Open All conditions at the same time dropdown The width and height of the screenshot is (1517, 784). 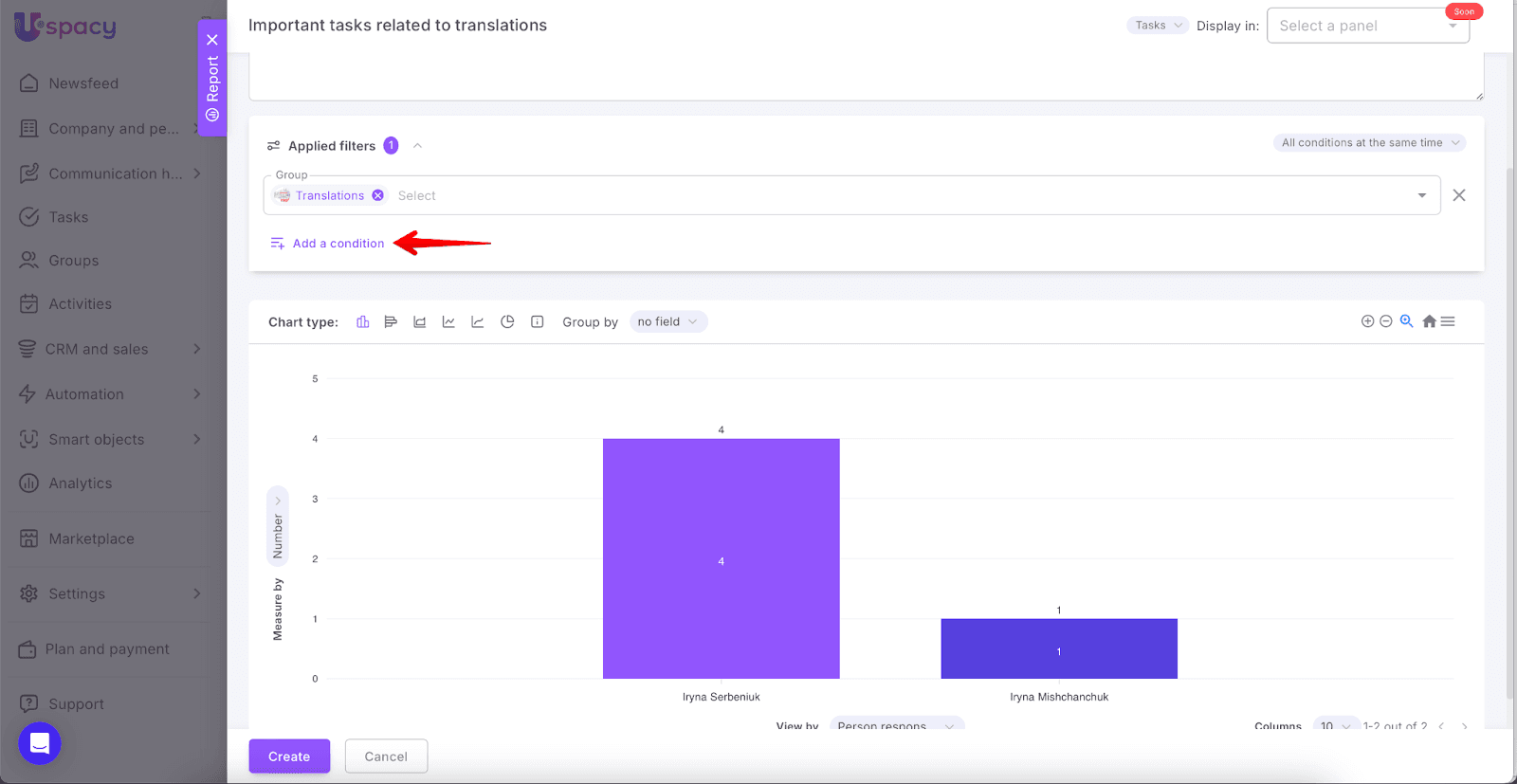click(1369, 143)
